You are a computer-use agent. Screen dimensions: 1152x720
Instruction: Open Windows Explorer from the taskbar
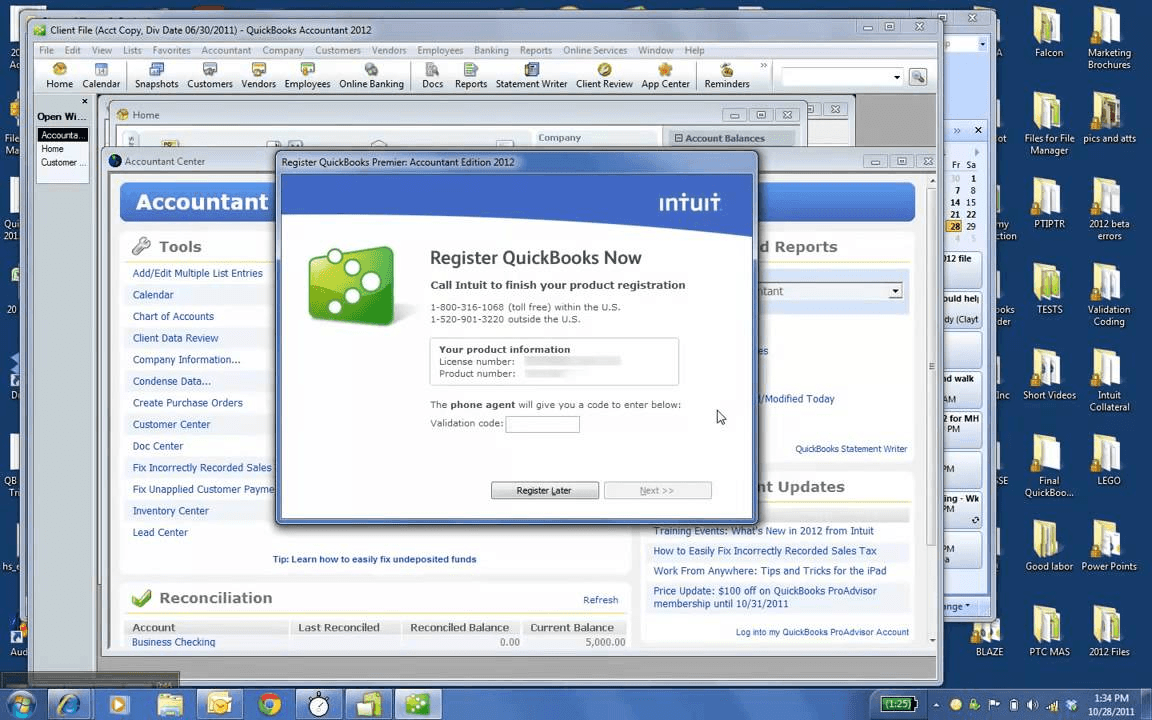[x=170, y=705]
